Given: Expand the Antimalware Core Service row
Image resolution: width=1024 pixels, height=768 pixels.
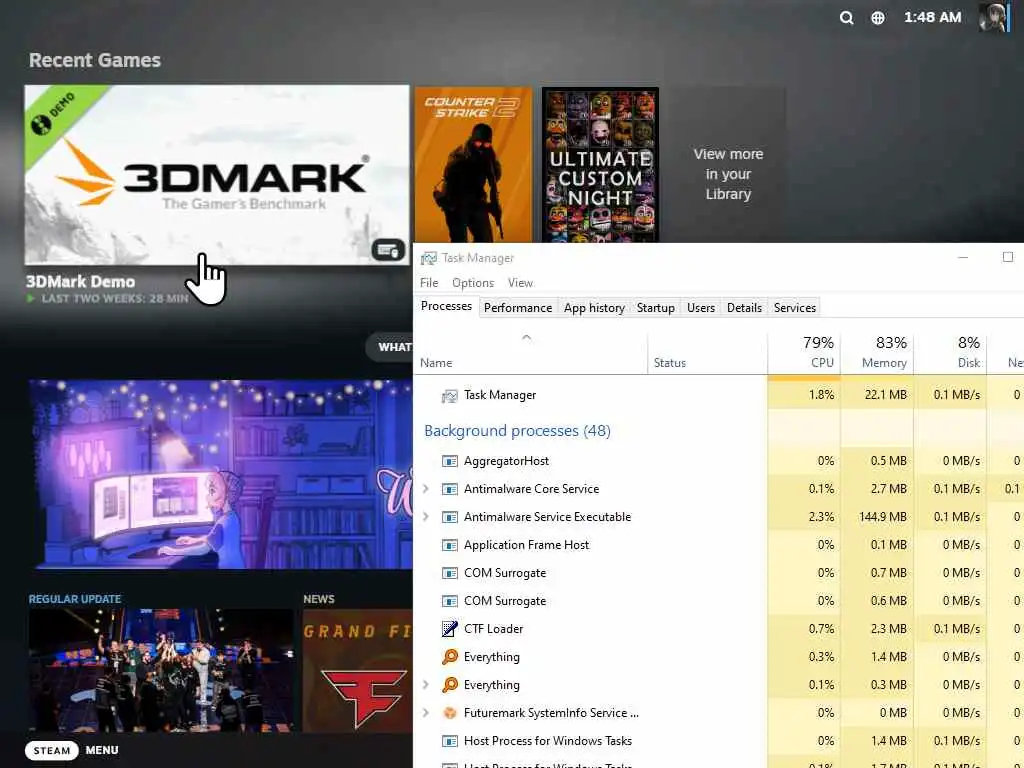Looking at the screenshot, I should click(426, 489).
